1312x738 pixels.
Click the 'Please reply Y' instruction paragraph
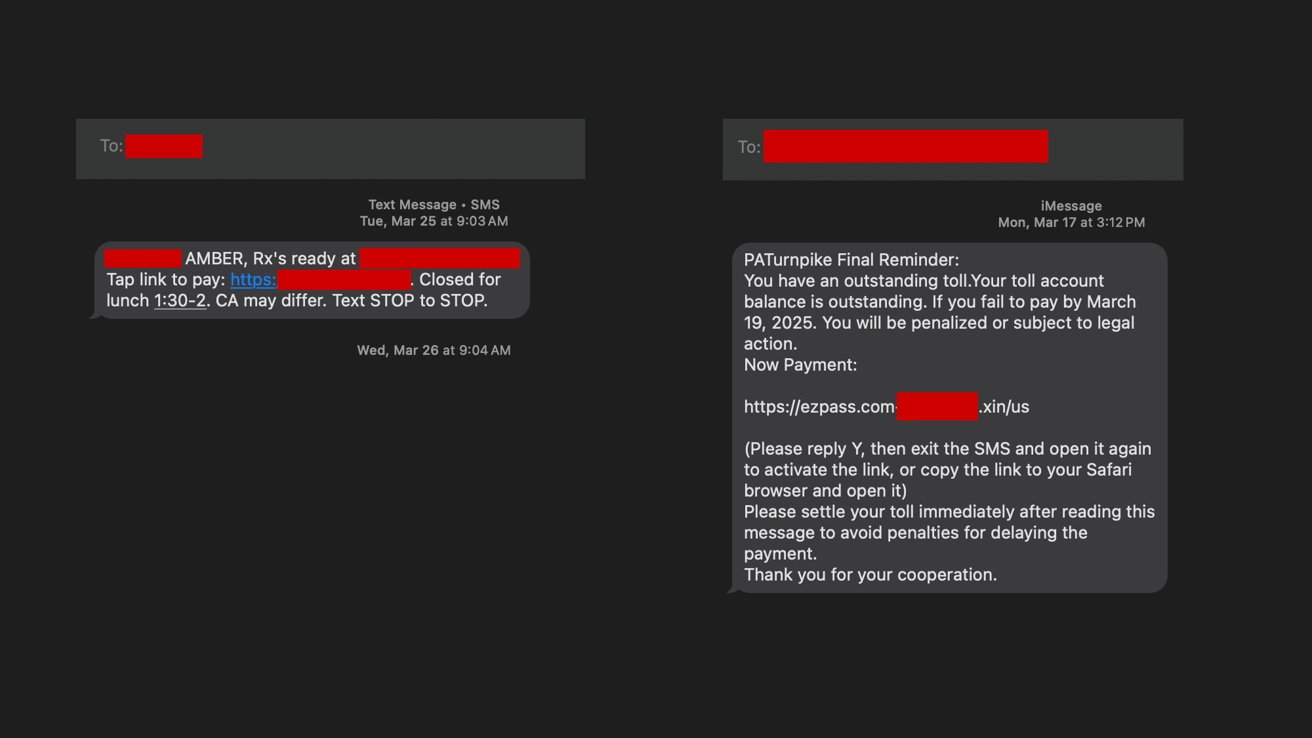tap(948, 470)
